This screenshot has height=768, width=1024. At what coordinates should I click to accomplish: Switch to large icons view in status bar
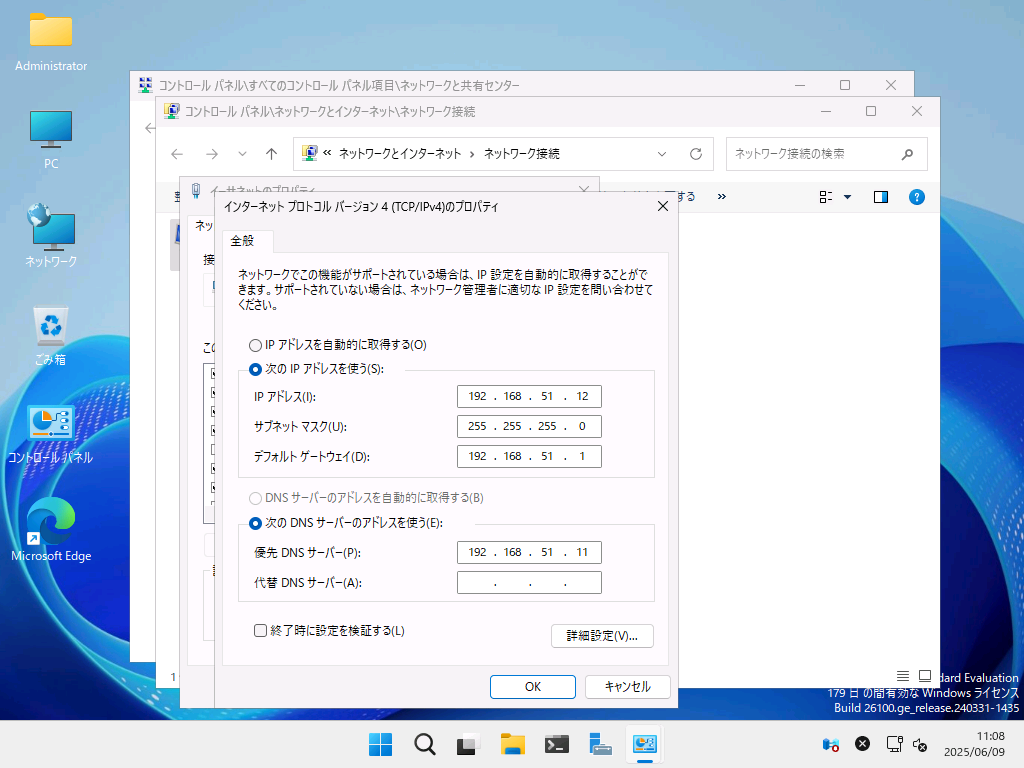[x=925, y=675]
